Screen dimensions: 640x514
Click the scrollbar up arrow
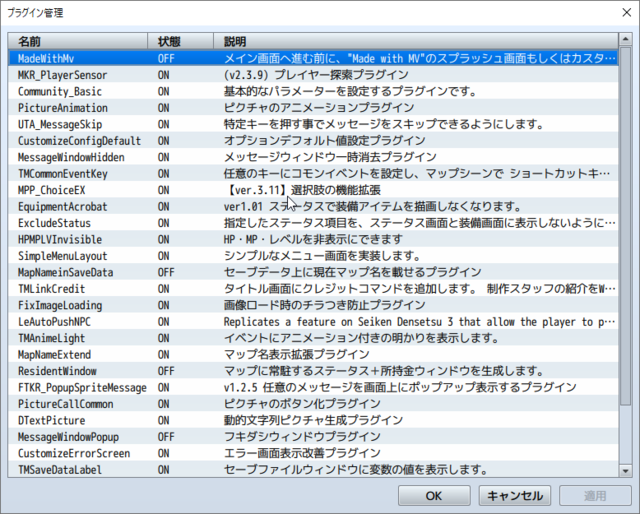[625, 39]
